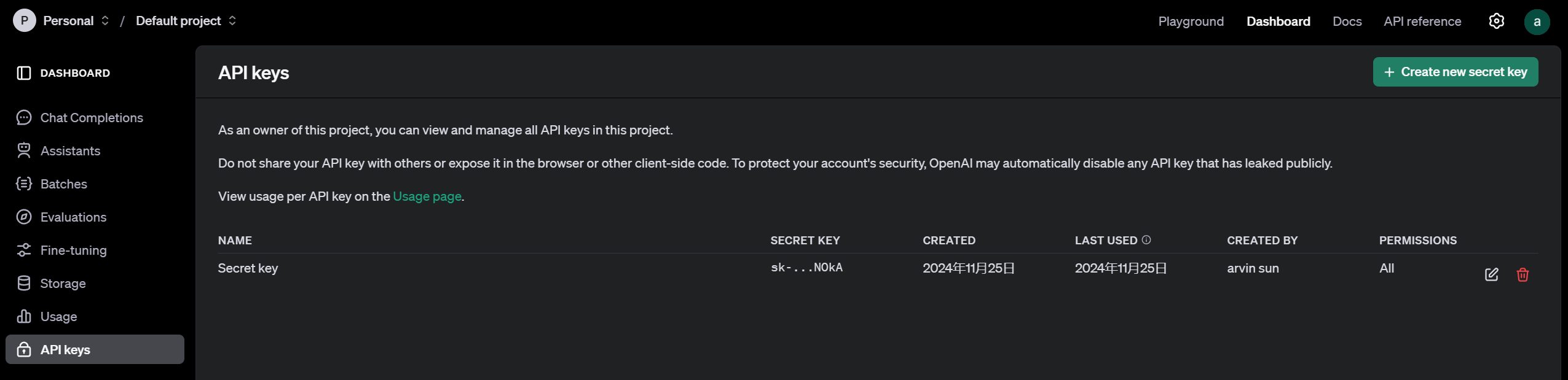1568x380 pixels.
Task: Open the Docs tab
Action: tap(1347, 21)
